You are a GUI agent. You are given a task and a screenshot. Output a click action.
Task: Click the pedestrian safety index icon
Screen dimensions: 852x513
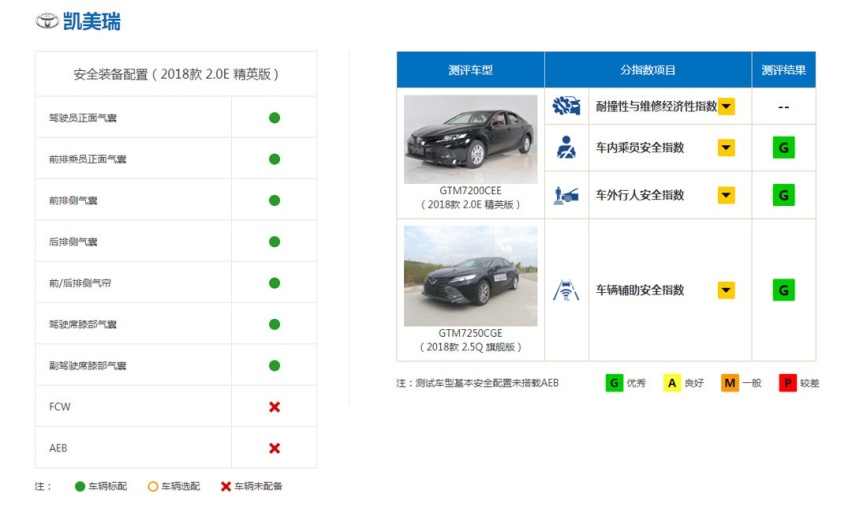566,195
